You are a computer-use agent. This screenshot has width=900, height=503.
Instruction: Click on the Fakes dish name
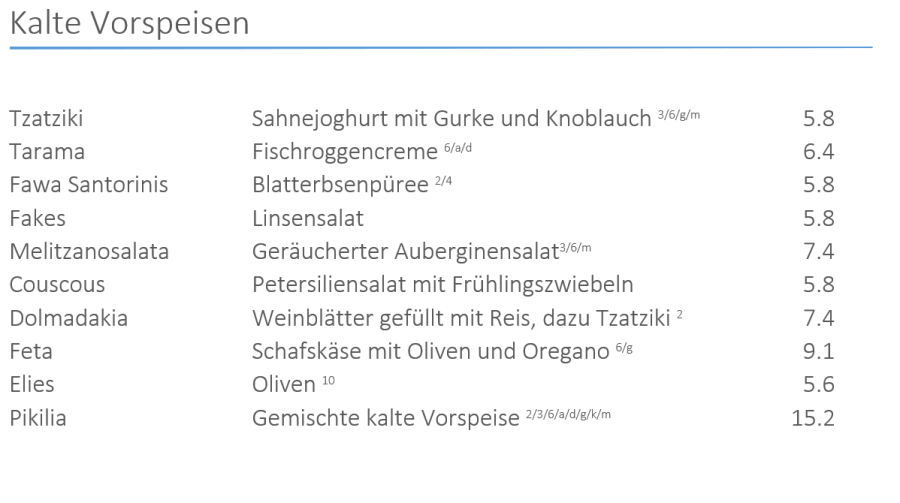(x=37, y=218)
